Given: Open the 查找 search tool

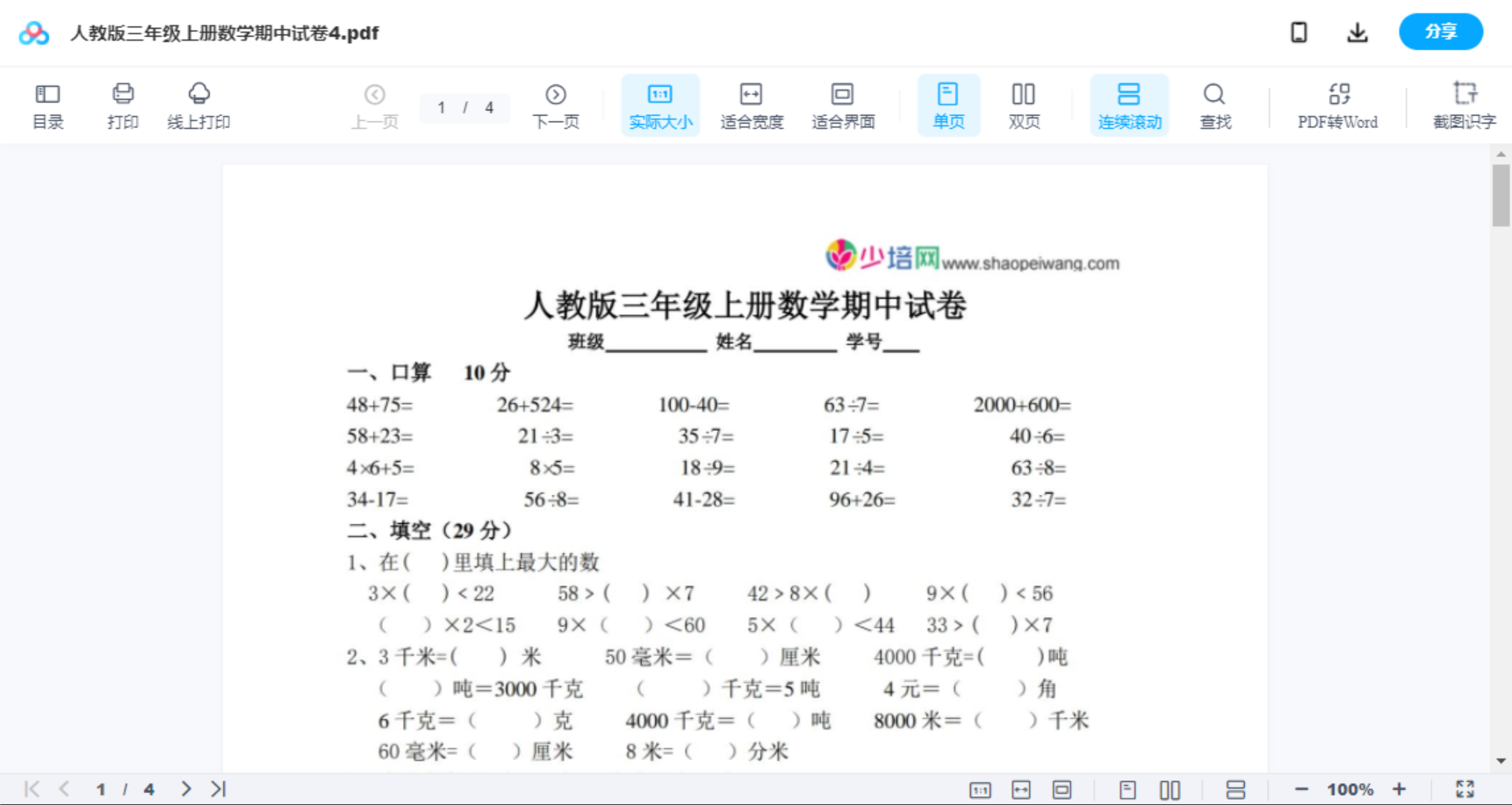Looking at the screenshot, I should point(1213,104).
